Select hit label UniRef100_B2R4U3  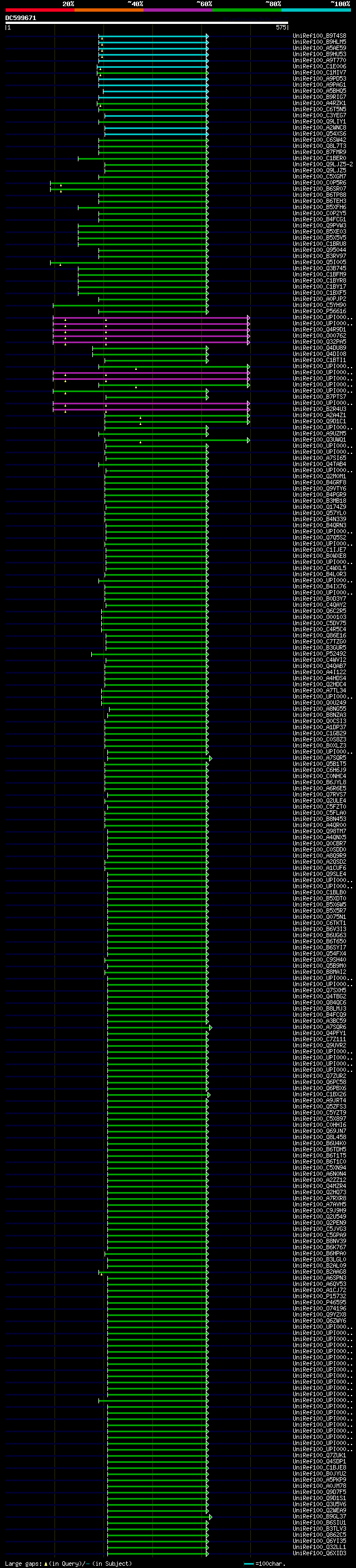(319, 409)
